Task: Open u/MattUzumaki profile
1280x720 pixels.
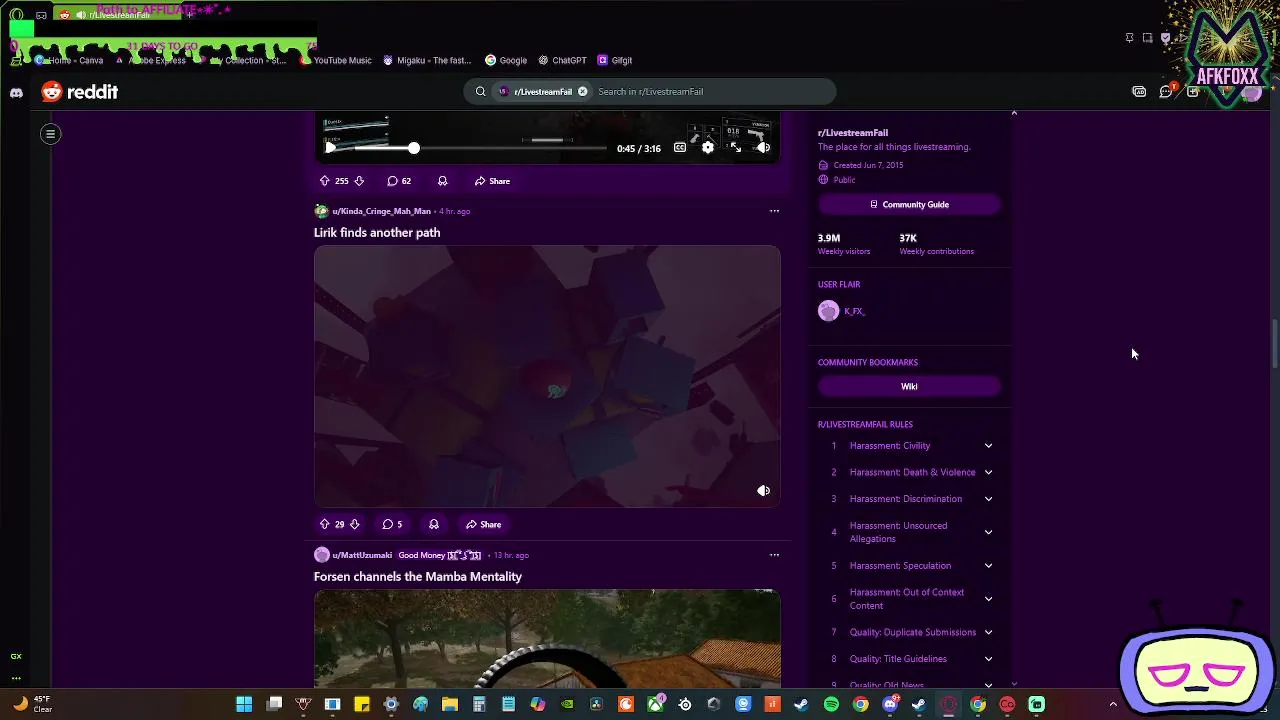Action: pos(362,555)
